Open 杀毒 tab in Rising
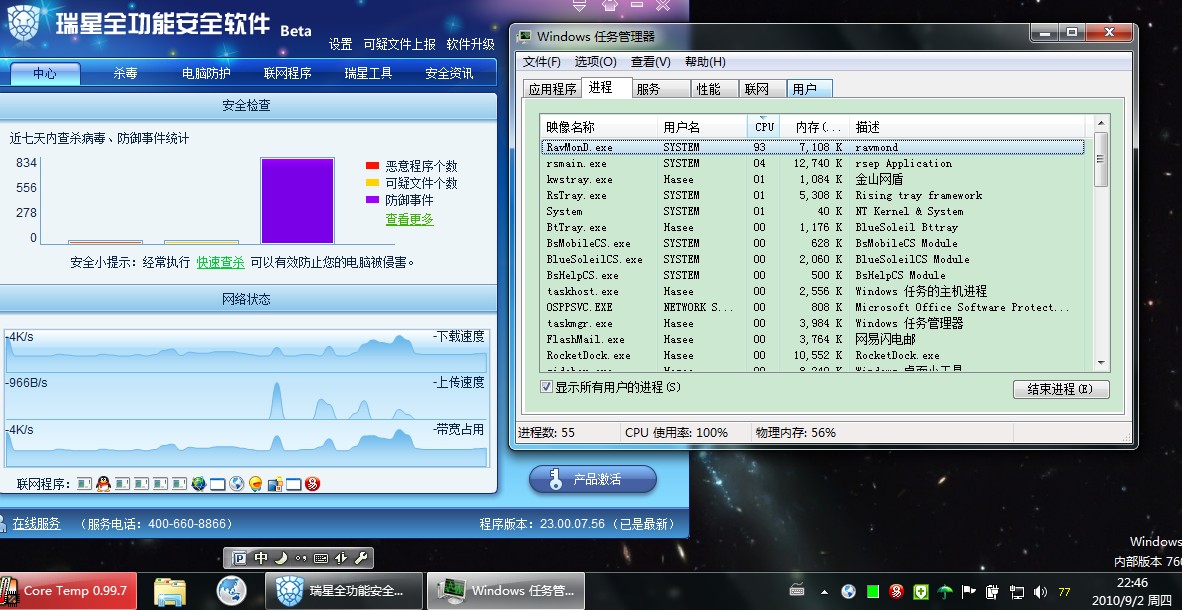This screenshot has width=1182, height=610. (125, 73)
